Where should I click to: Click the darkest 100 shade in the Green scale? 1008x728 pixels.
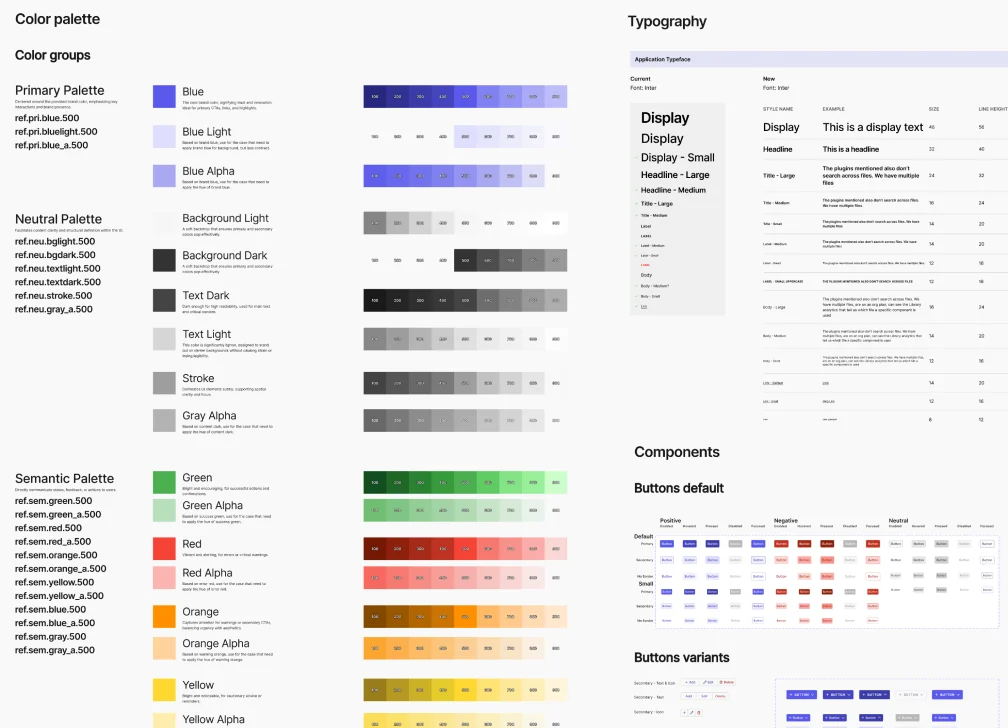[x=375, y=482]
